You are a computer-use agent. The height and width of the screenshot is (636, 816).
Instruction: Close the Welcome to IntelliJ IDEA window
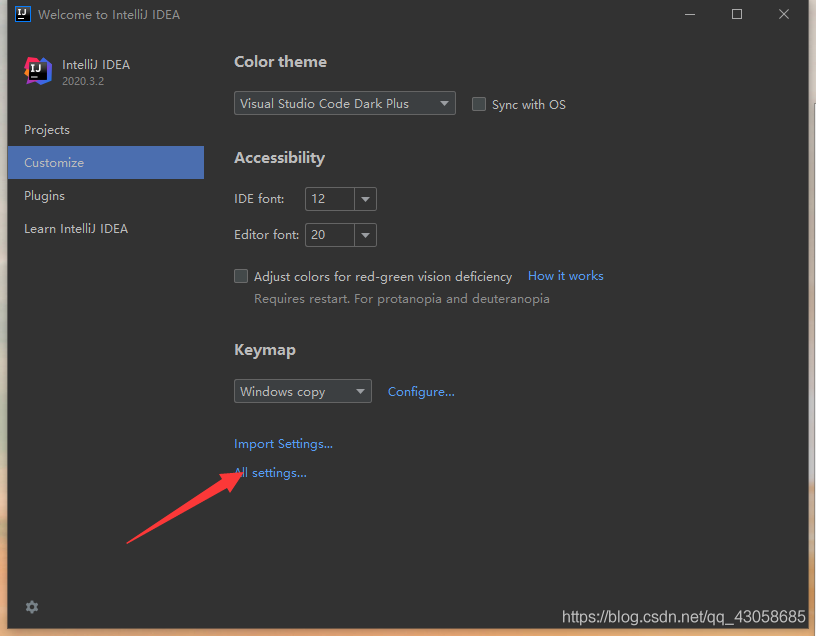[x=784, y=14]
